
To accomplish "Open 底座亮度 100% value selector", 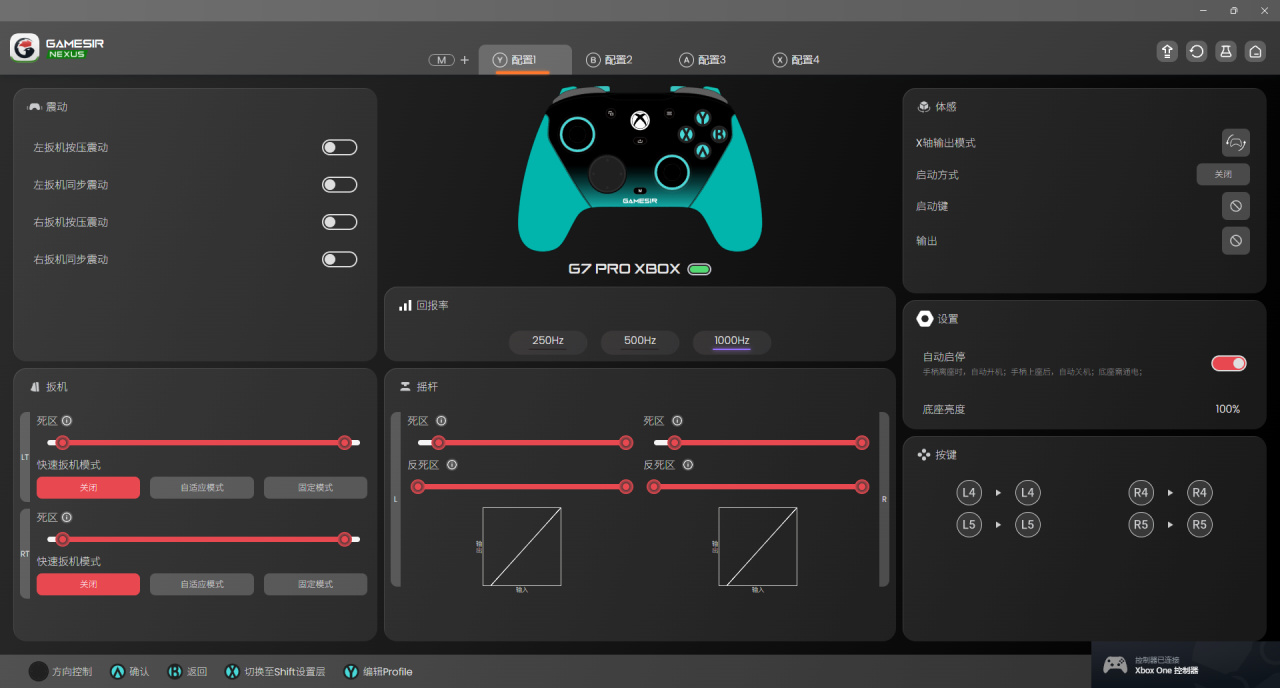I will click(x=1227, y=409).
